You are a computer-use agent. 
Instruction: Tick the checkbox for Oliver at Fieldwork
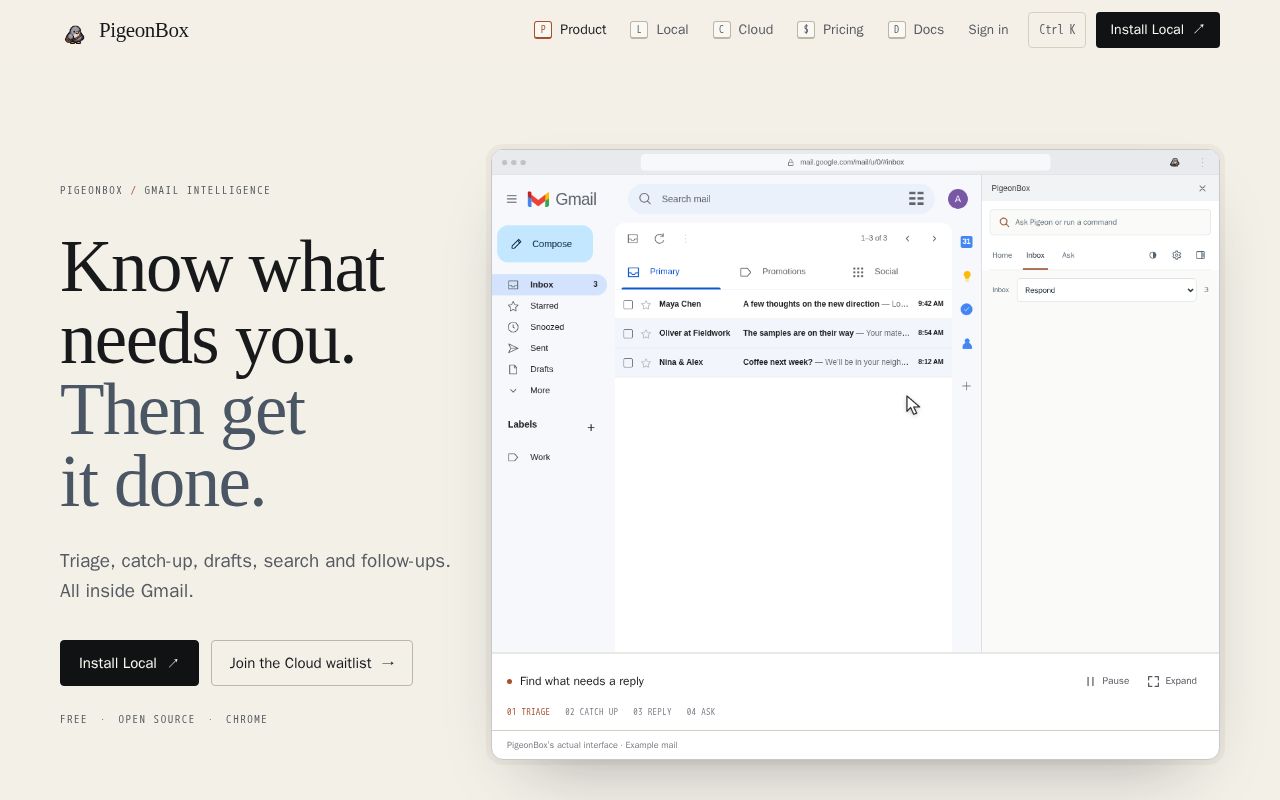pyautogui.click(x=628, y=333)
